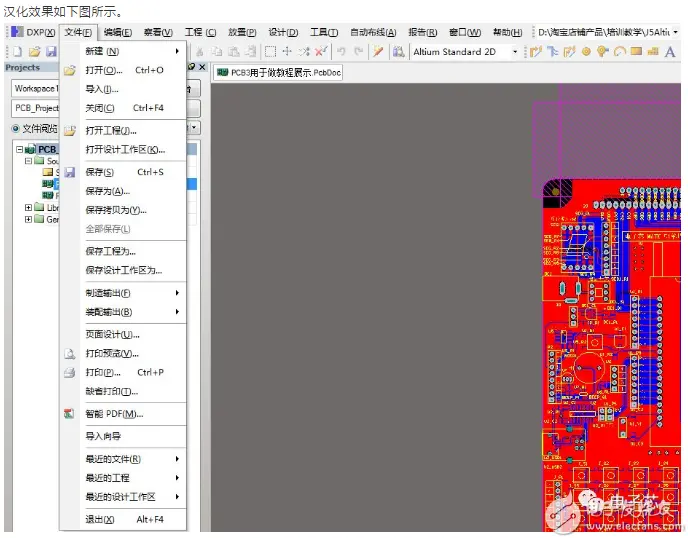
Task: Click the Workspace input field
Action: (36, 89)
